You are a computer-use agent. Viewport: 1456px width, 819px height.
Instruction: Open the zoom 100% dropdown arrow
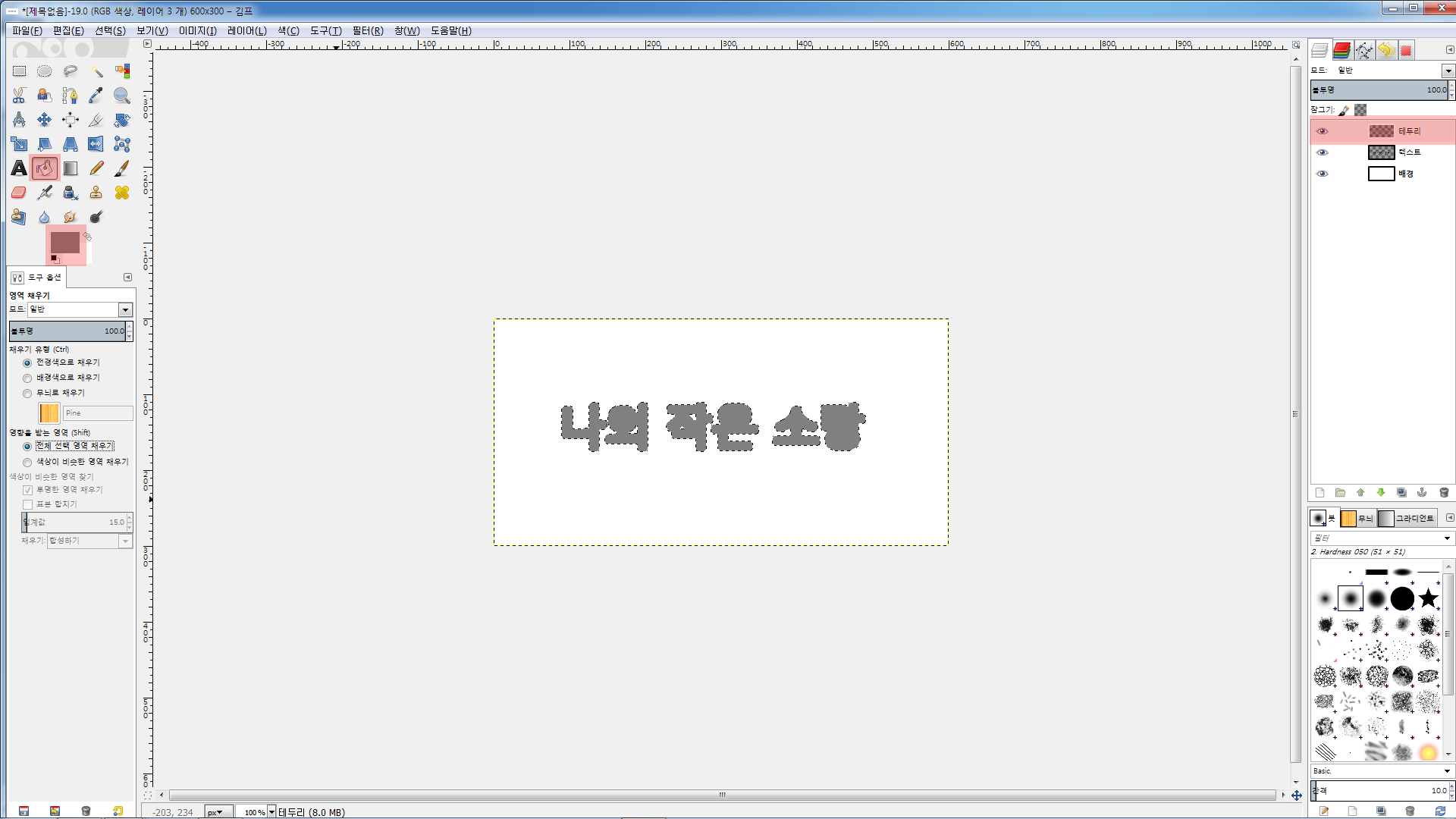pyautogui.click(x=271, y=812)
